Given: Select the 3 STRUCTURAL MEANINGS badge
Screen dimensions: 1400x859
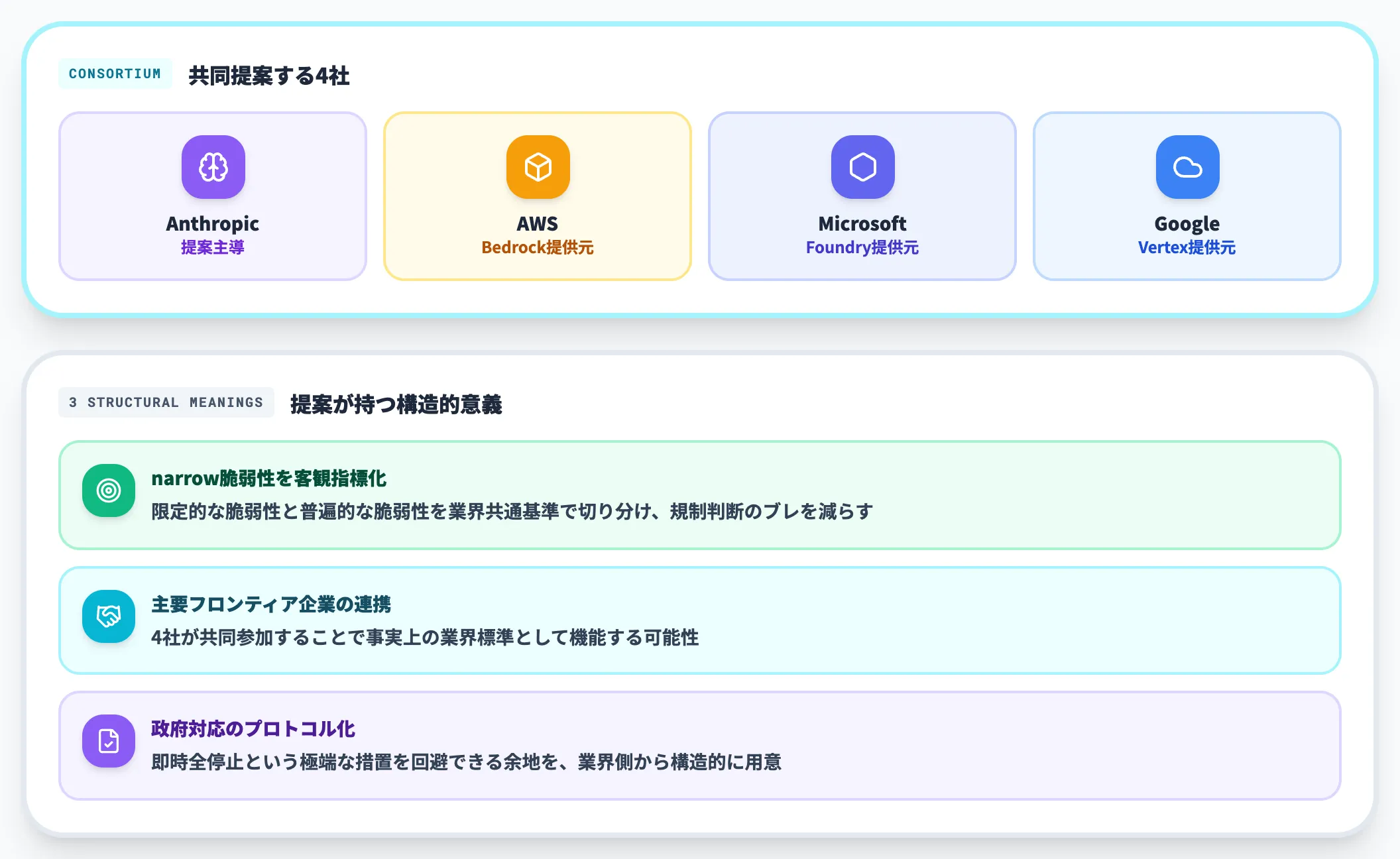Looking at the screenshot, I should [x=166, y=402].
